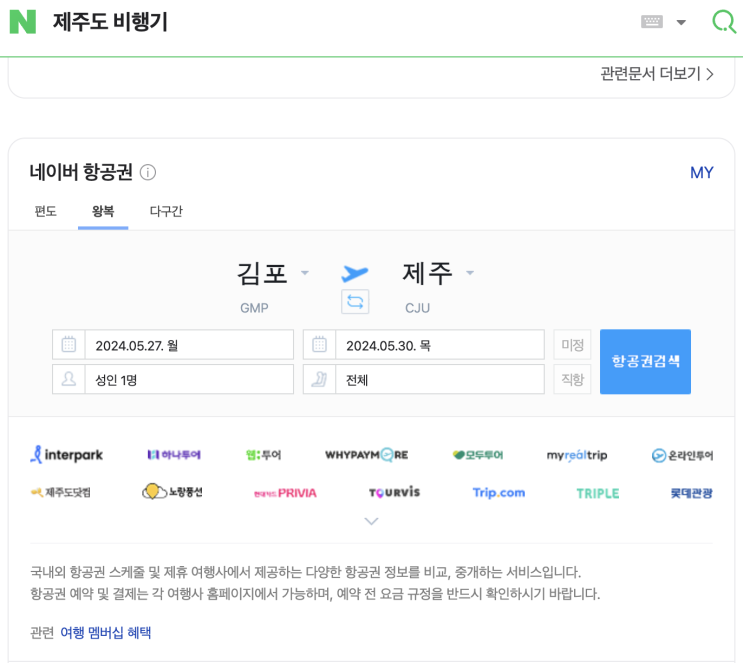Change passenger count 성인 1명
This screenshot has height=663, width=743.
click(189, 379)
